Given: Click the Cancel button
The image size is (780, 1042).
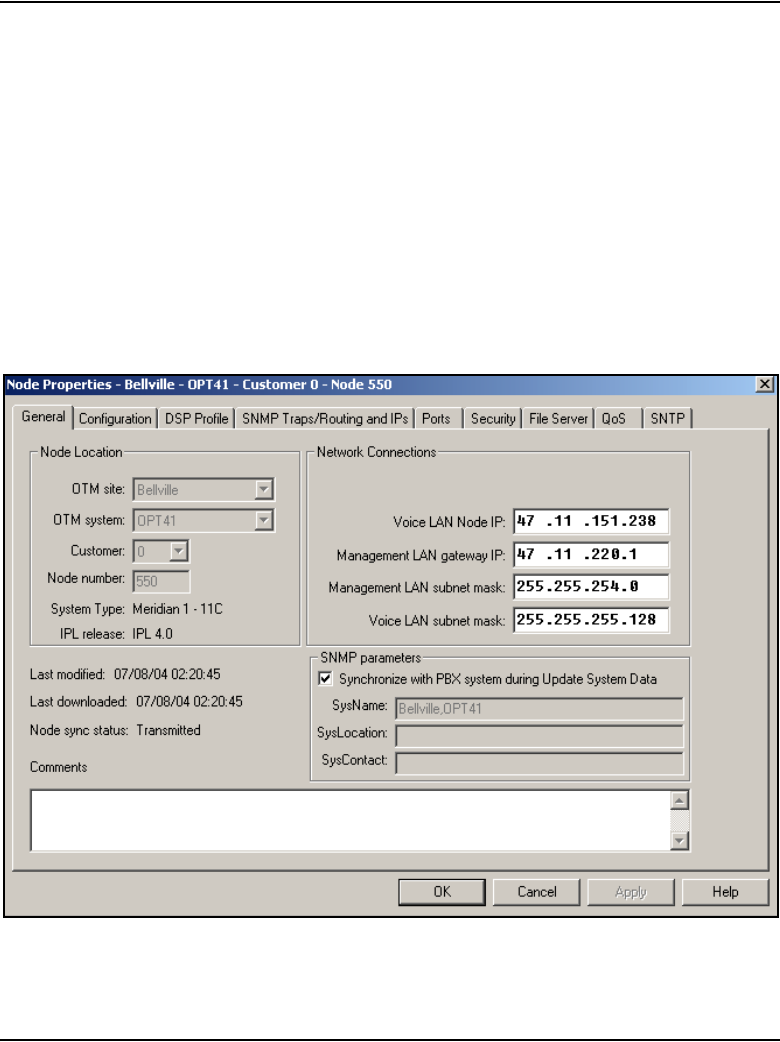Looking at the screenshot, I should point(537,892).
